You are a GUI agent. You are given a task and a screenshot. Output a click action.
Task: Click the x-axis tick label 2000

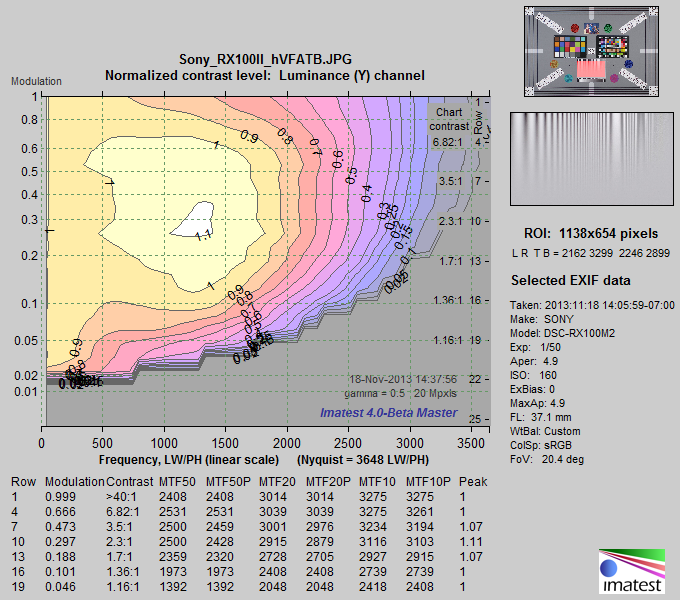point(287,443)
